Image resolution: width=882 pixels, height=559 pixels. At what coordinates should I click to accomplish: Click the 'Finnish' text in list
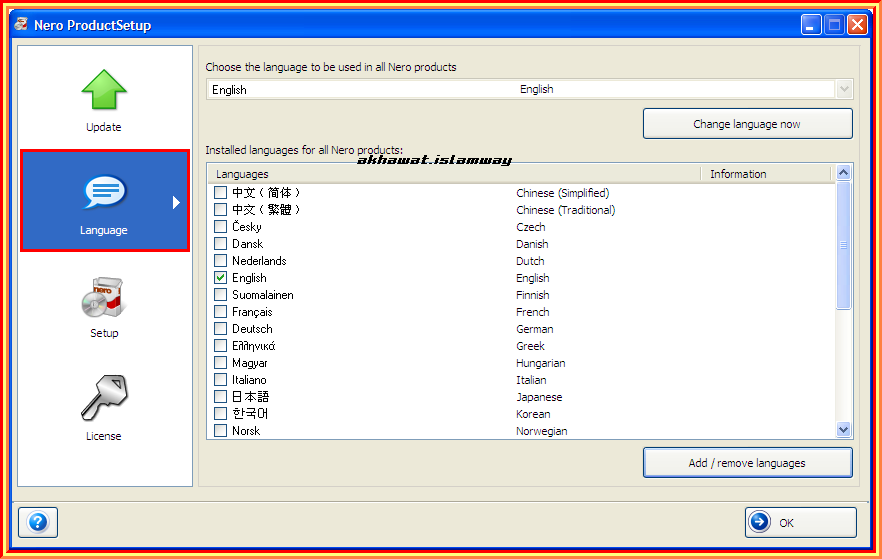pyautogui.click(x=533, y=295)
